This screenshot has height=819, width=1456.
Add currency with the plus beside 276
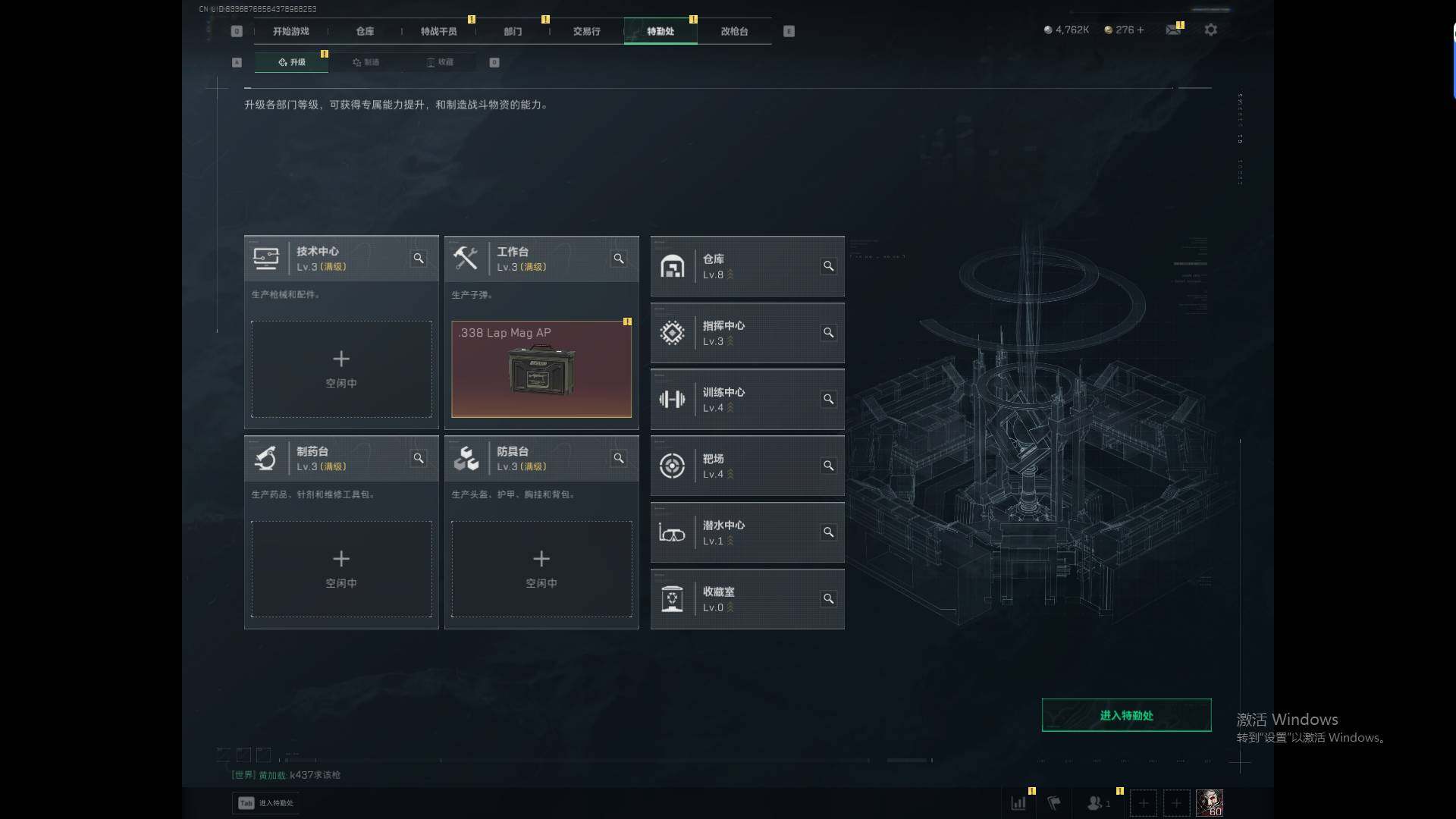(x=1140, y=30)
